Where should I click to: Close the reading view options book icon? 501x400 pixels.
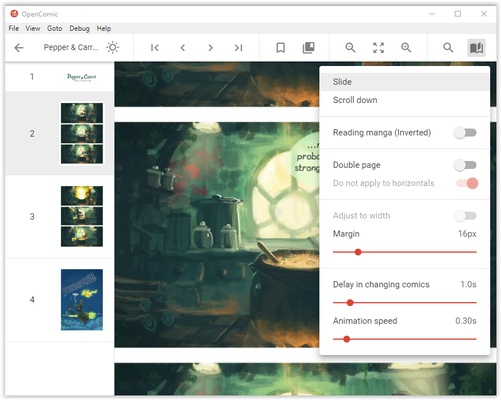tap(476, 48)
